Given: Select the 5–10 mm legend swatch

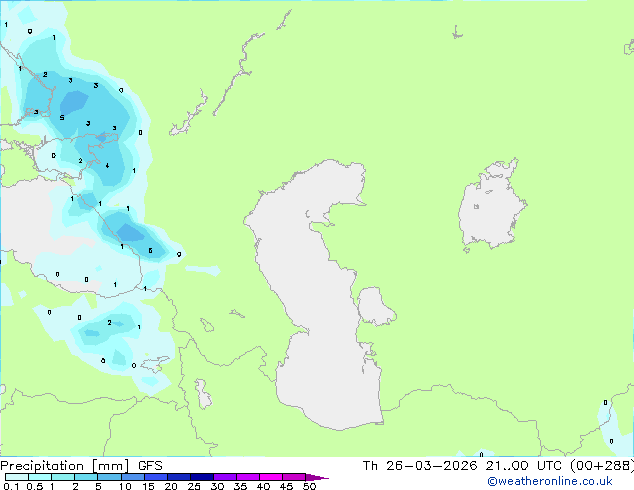Looking at the screenshot, I should click(109, 477).
